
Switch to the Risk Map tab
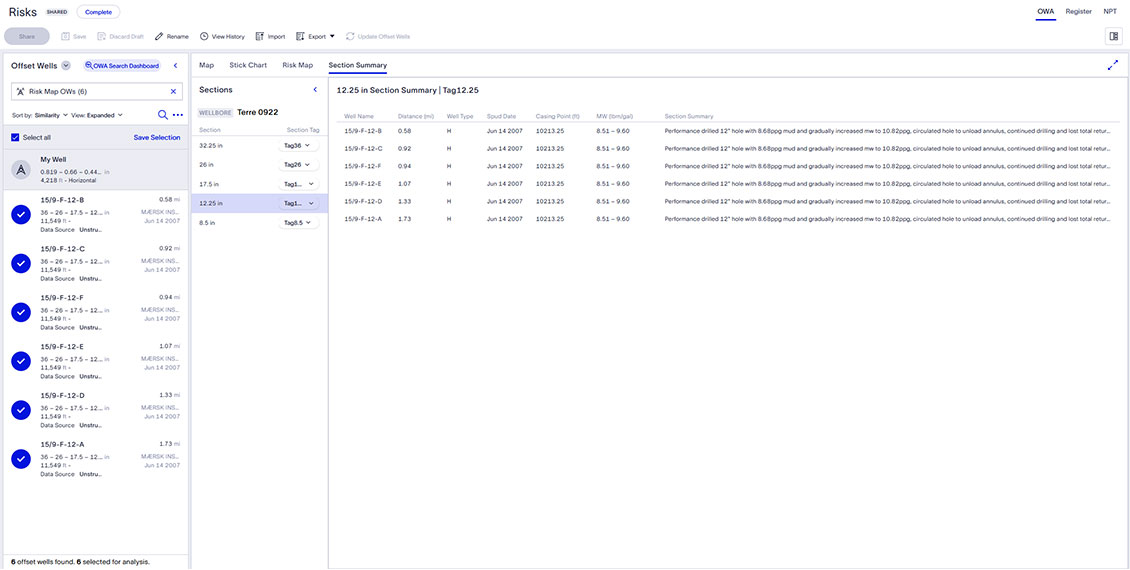298,65
